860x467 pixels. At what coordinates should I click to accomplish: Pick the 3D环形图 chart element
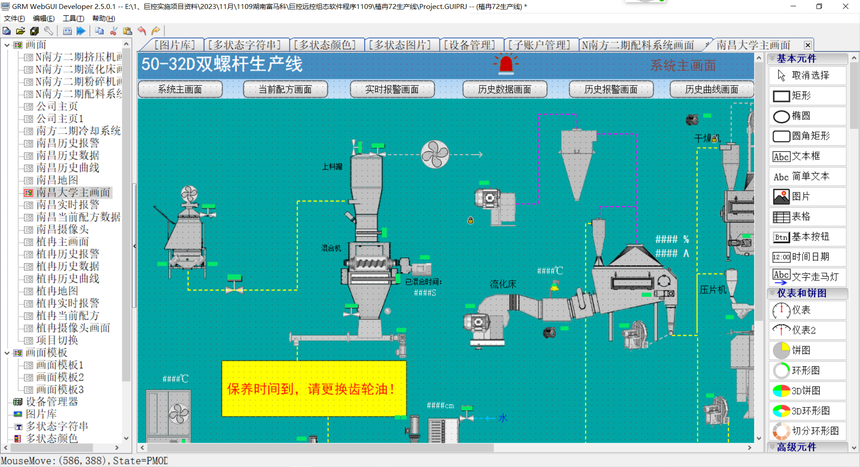point(807,410)
